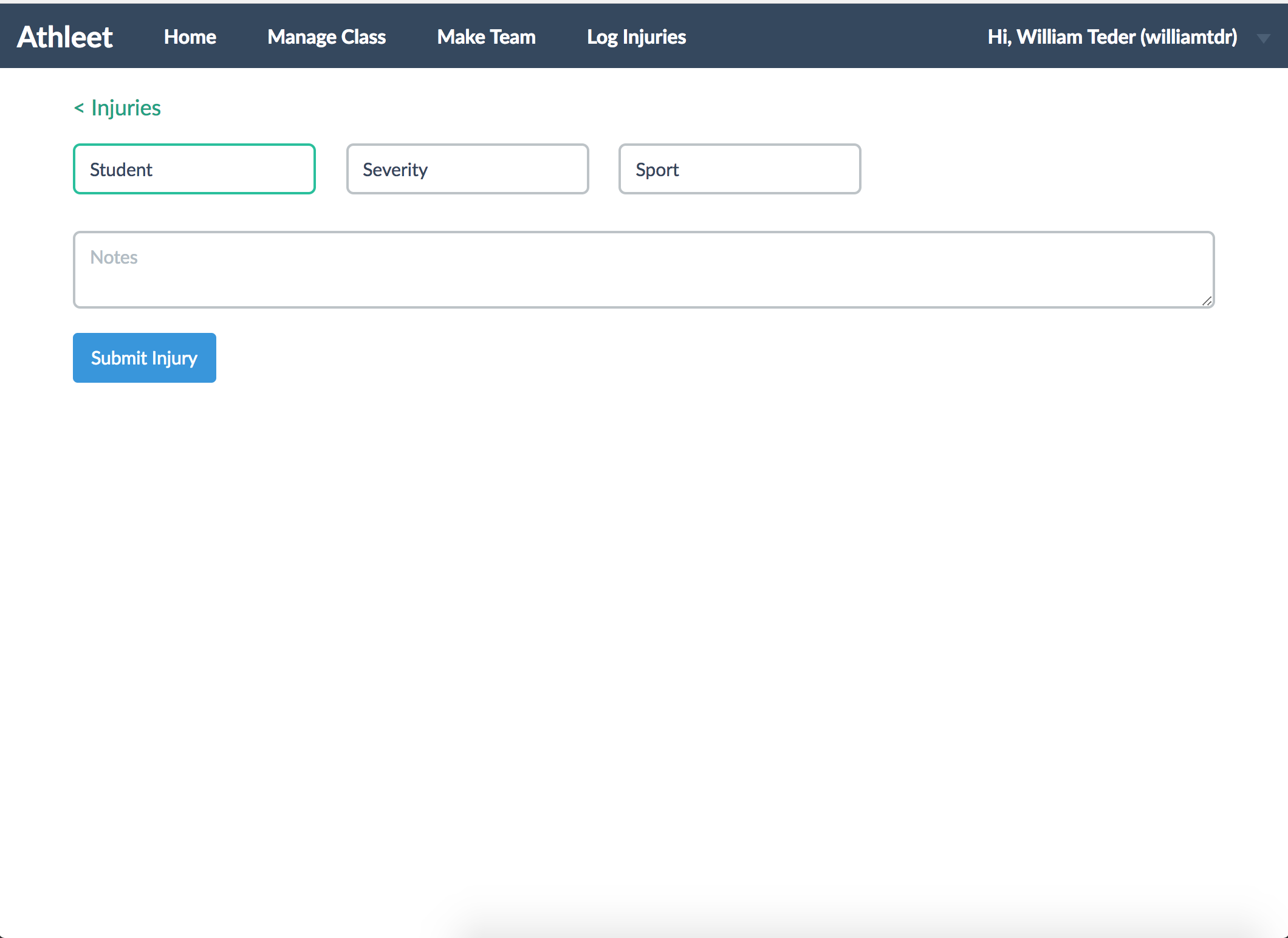Click the back chevron before Injuries
Viewport: 1288px width, 938px height.
(x=79, y=108)
